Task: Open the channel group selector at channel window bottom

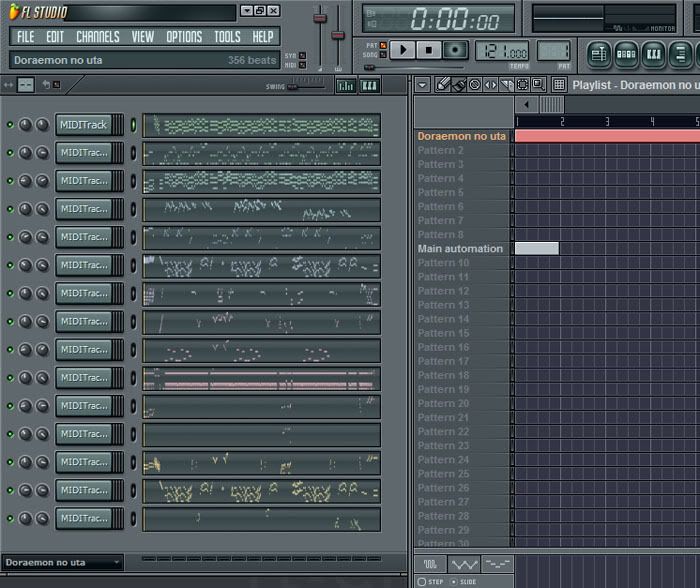Action: [62, 562]
